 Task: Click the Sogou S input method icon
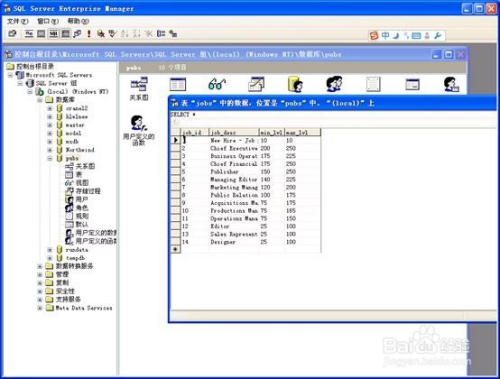click(374, 35)
